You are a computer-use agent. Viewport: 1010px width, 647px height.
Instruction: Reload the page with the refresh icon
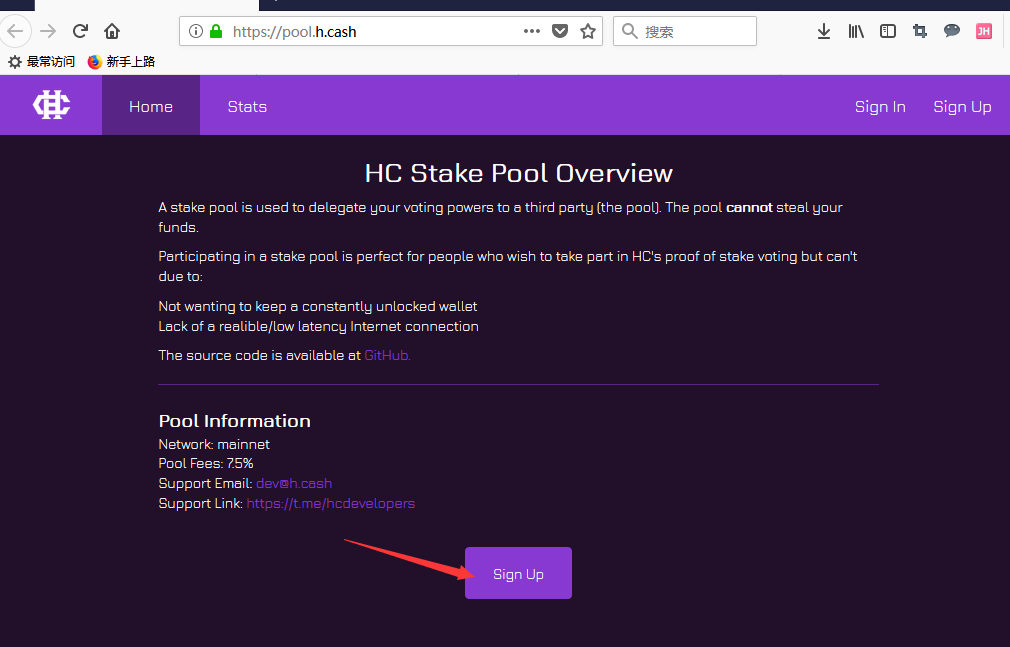80,31
